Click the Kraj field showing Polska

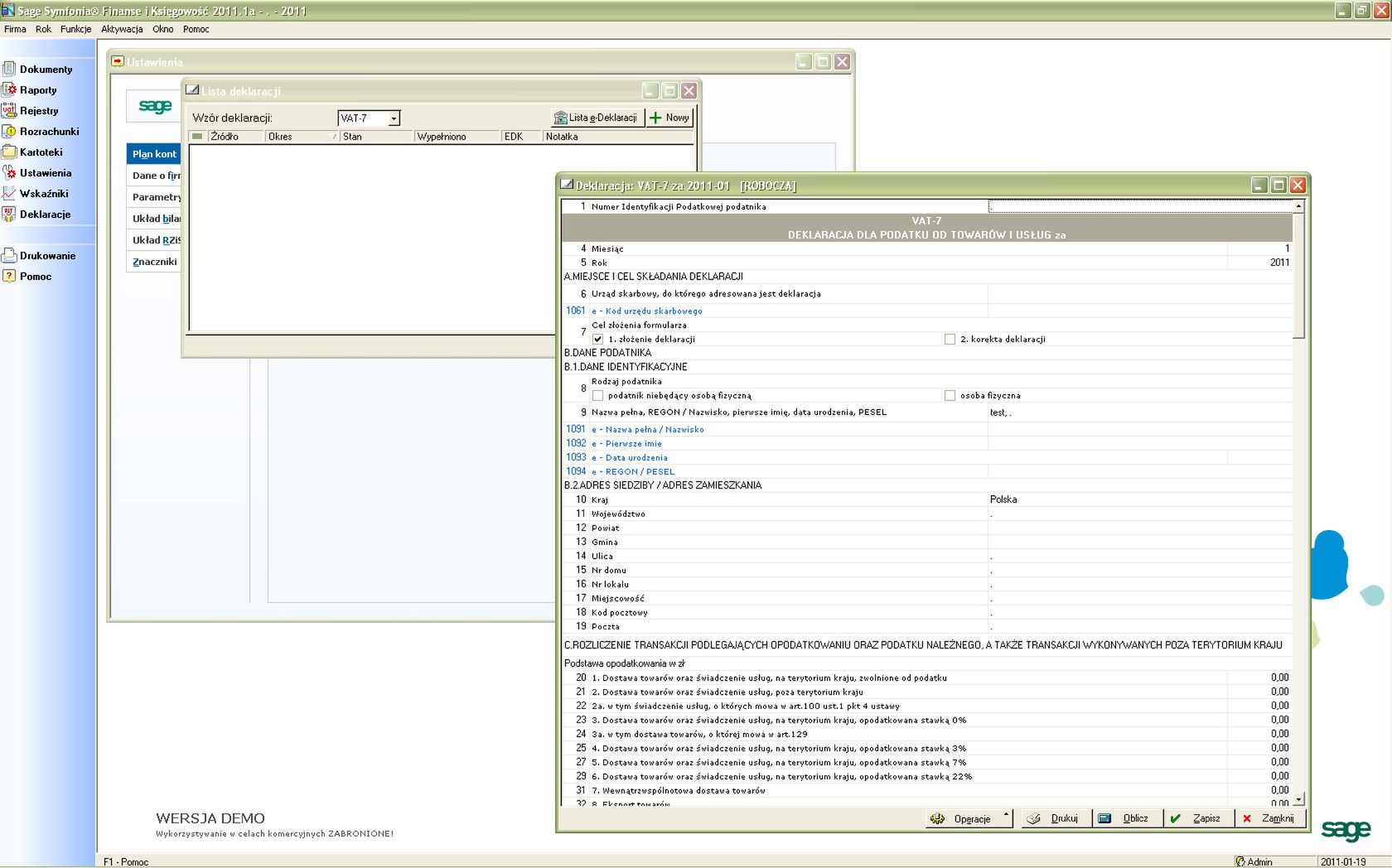pyautogui.click(x=1140, y=499)
